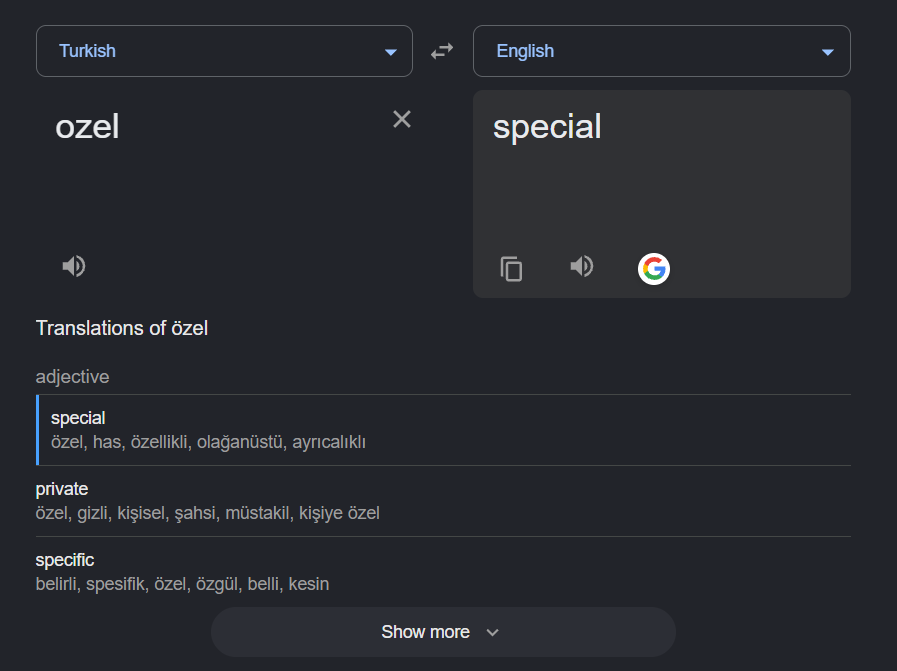Listen to the Turkish source pronunciation
897x671 pixels.
(74, 266)
